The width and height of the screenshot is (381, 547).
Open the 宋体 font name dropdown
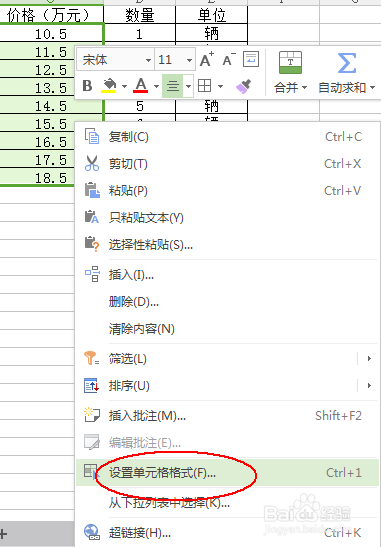(148, 60)
